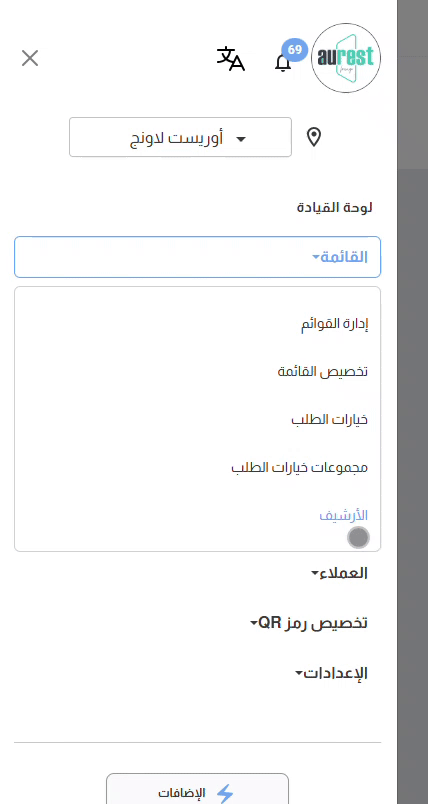Select تخصيص القائمة item
This screenshot has height=804, width=428.
coord(323,372)
